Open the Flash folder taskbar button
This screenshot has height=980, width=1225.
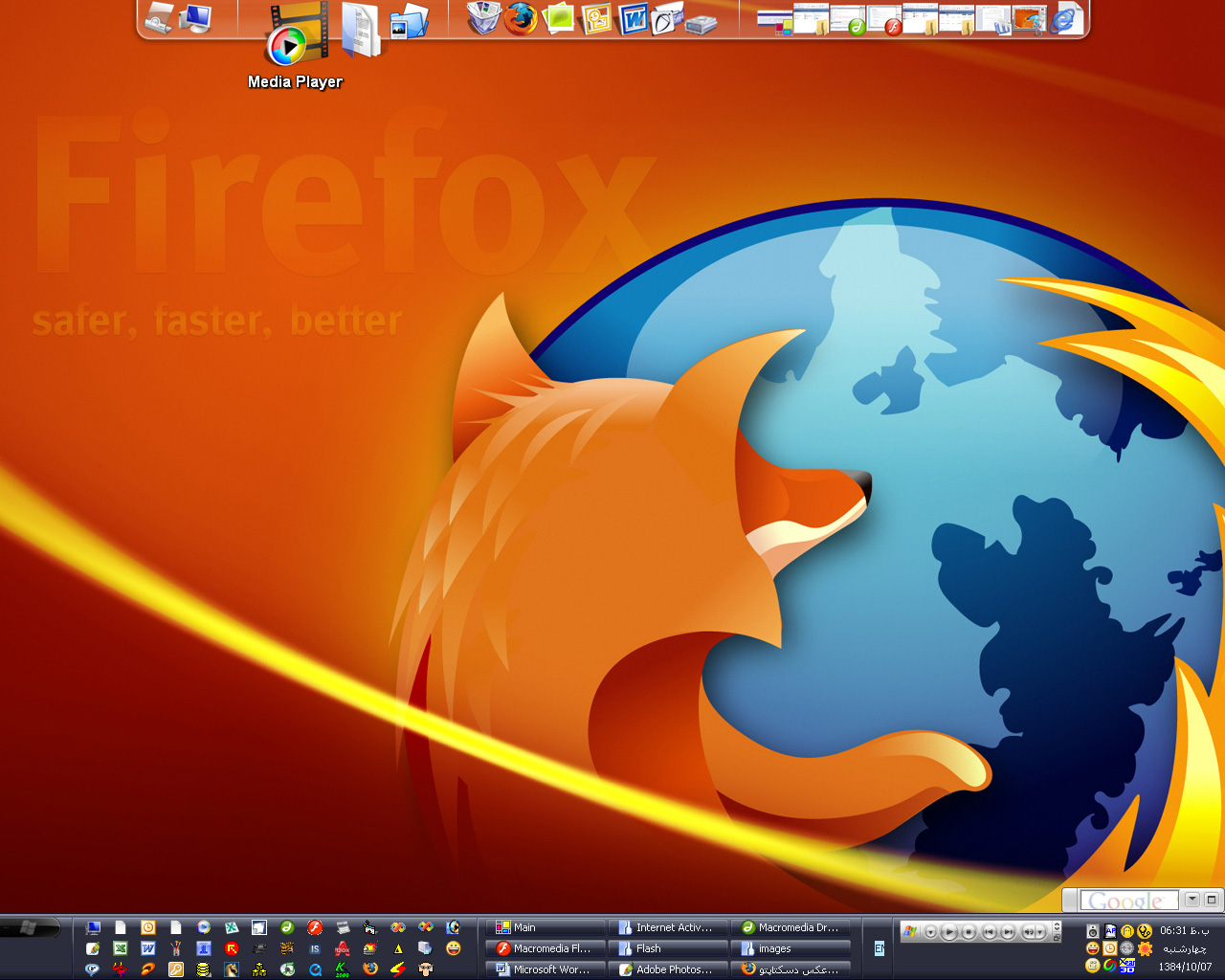[668, 948]
